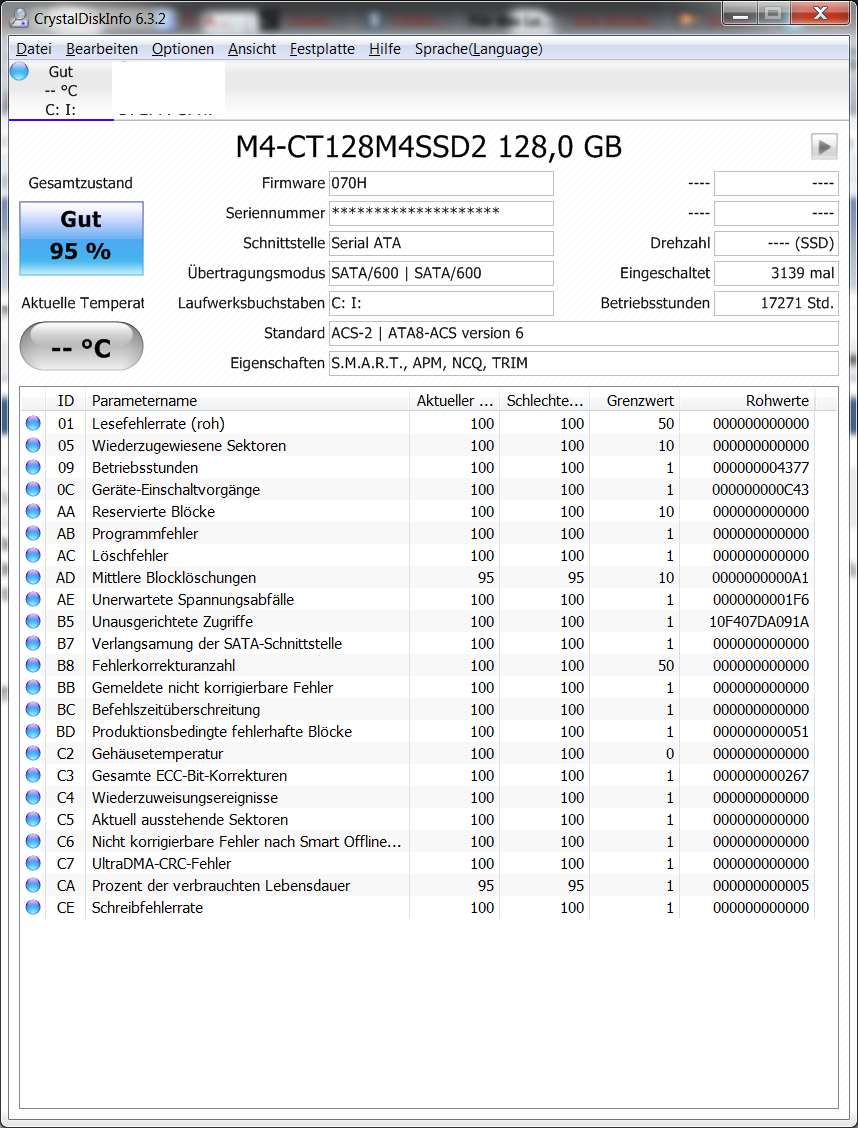This screenshot has height=1128, width=858.
Task: Click the Standard field ACS-2
Action: point(583,333)
